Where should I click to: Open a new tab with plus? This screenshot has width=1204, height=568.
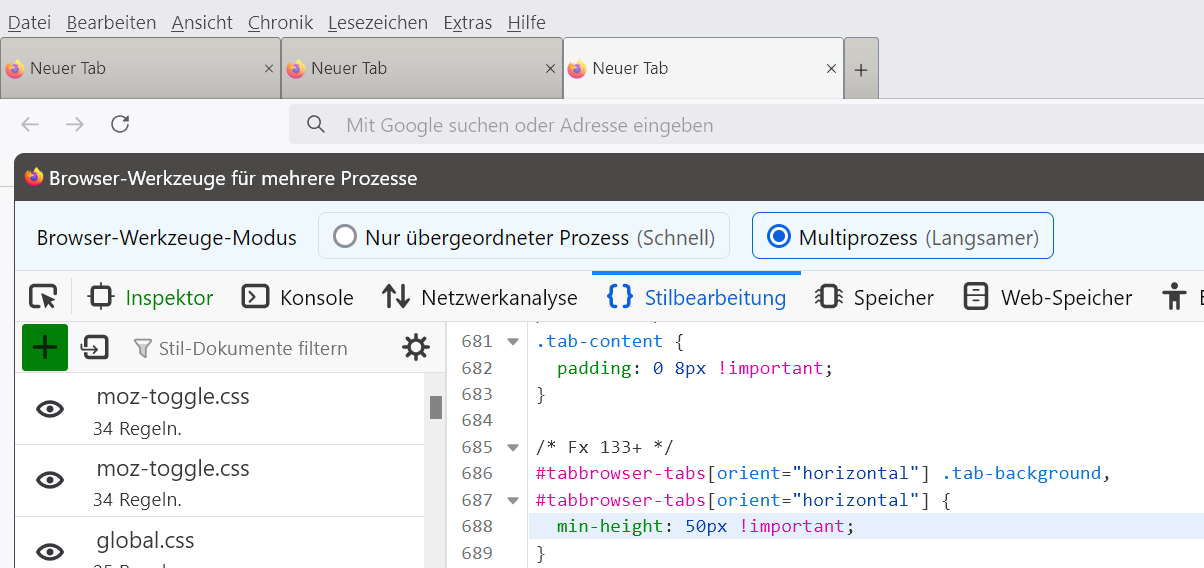click(860, 69)
